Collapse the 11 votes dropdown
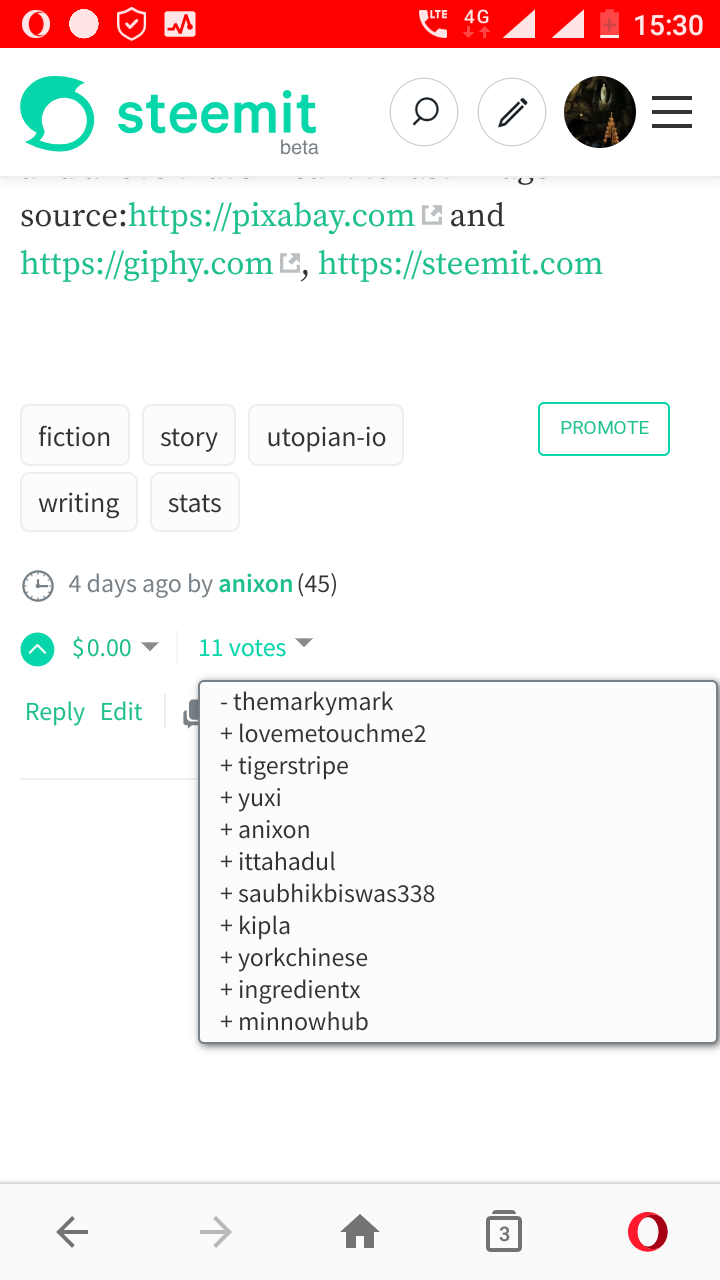Screen dimensions: 720x1280 pyautogui.click(x=256, y=648)
